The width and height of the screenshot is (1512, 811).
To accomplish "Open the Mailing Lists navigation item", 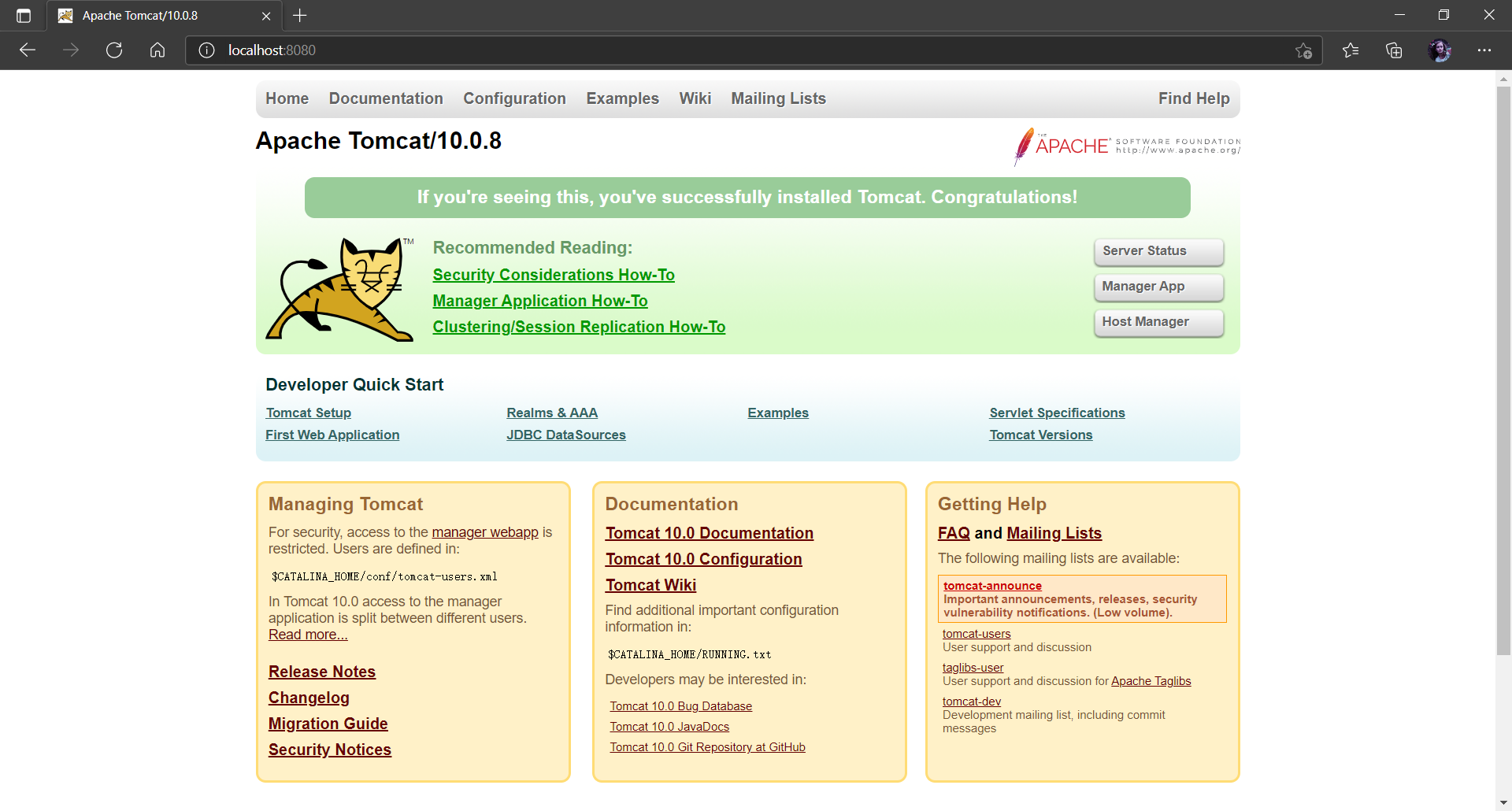I will (x=778, y=98).
